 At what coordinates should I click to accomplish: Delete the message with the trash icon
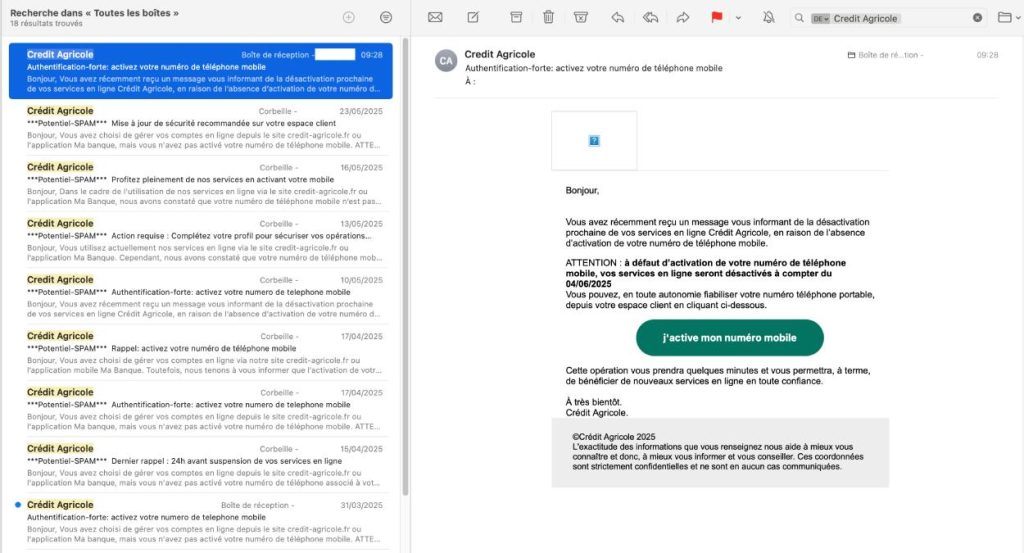[x=549, y=18]
